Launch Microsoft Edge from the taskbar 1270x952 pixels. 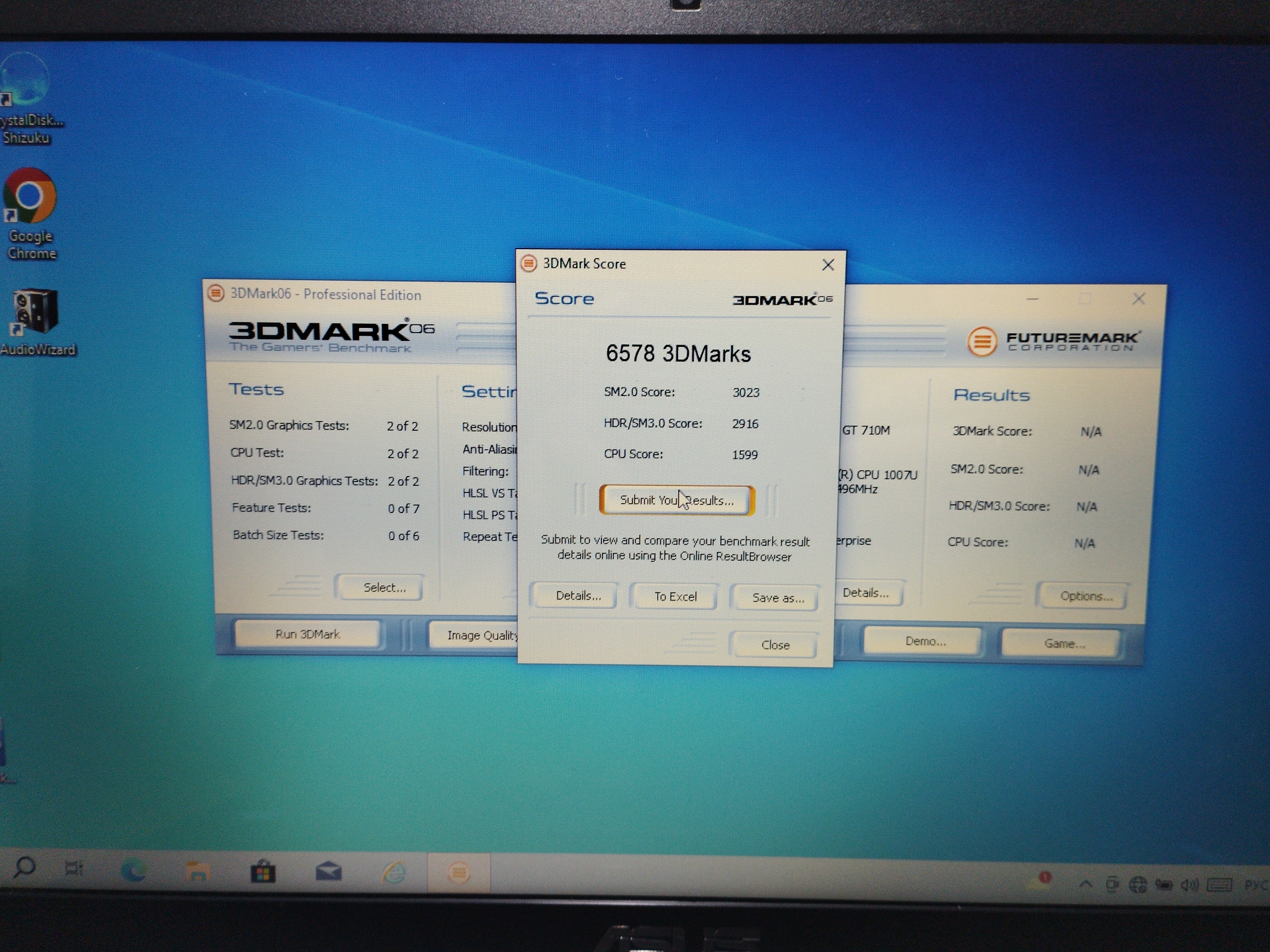pos(134,871)
